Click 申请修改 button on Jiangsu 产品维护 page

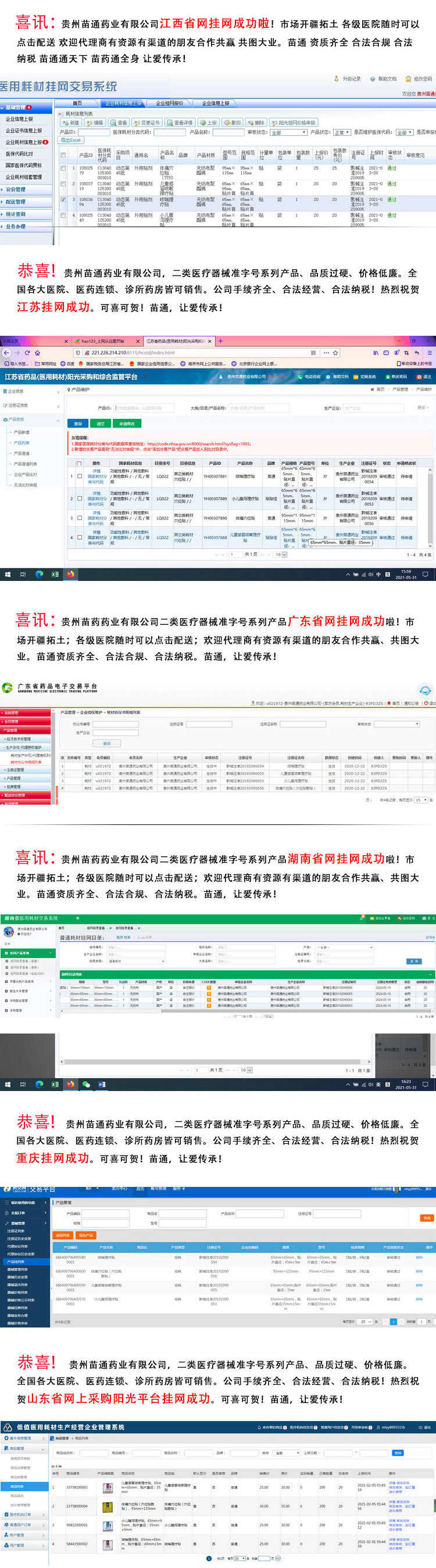(127, 424)
